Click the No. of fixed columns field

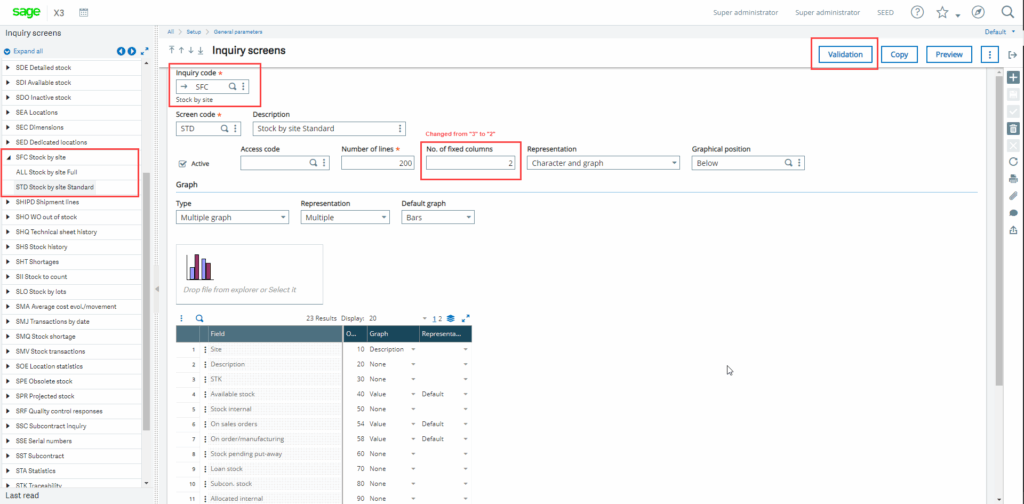(470, 162)
